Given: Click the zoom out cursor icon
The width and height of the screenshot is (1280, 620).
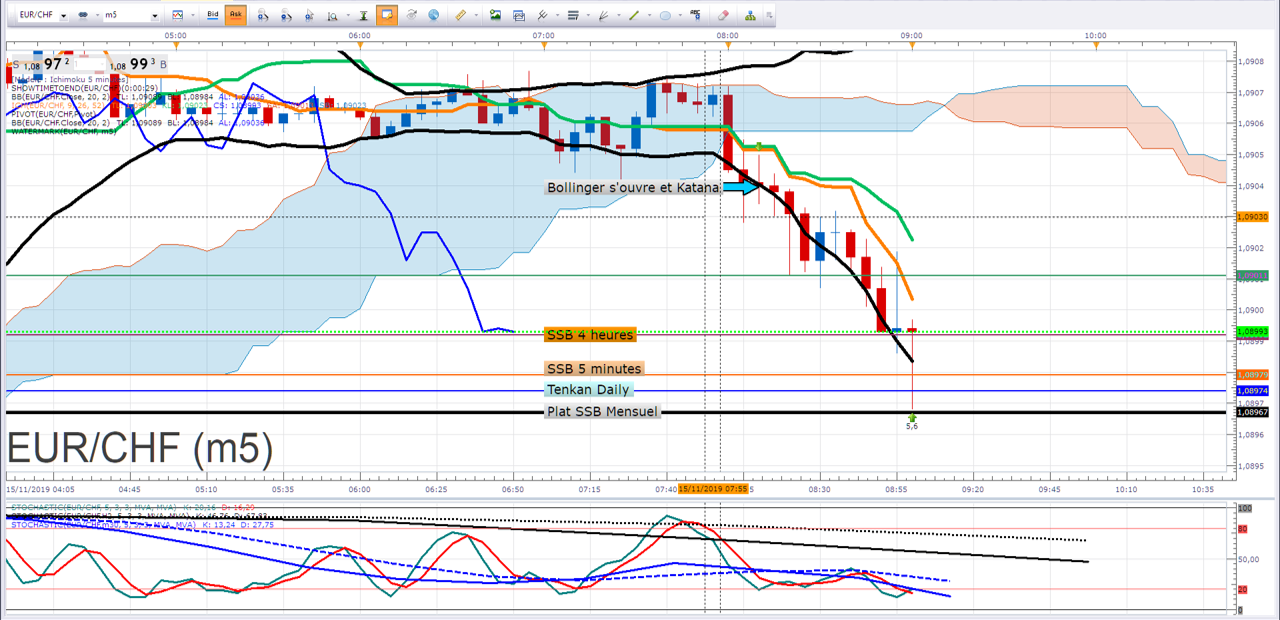Looking at the screenshot, I should tap(286, 16).
